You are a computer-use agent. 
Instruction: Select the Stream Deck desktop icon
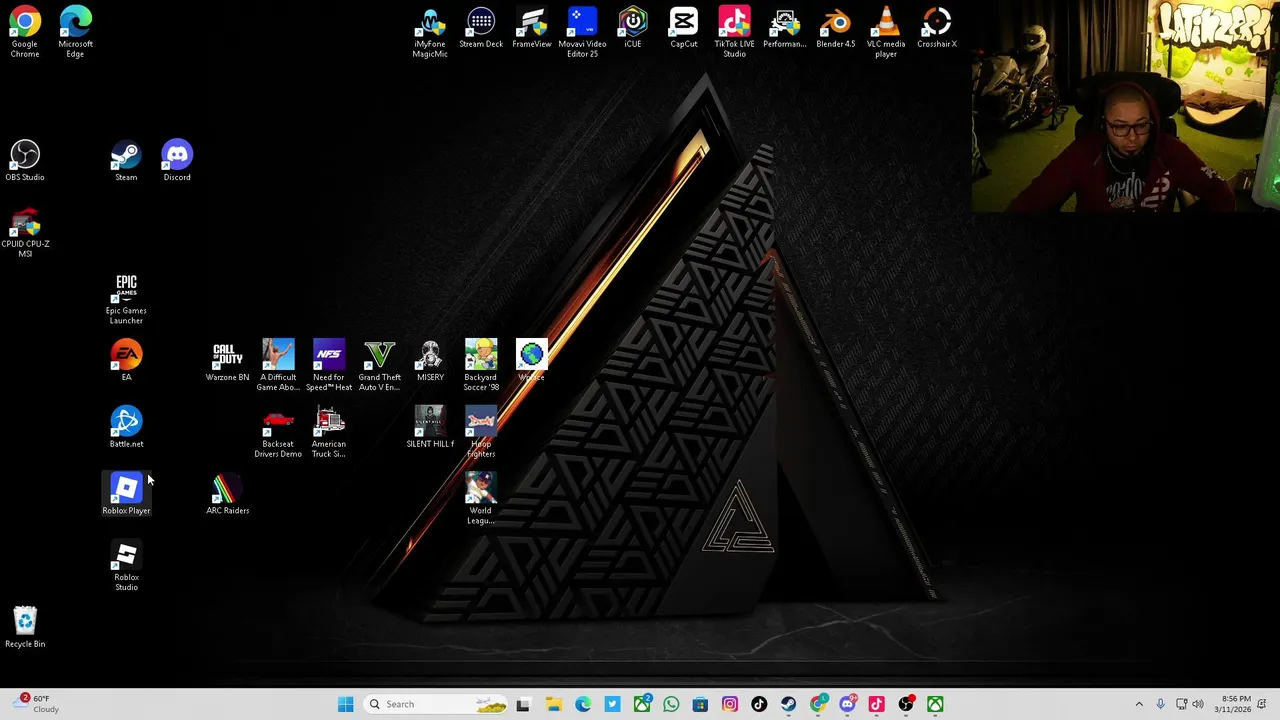481,27
